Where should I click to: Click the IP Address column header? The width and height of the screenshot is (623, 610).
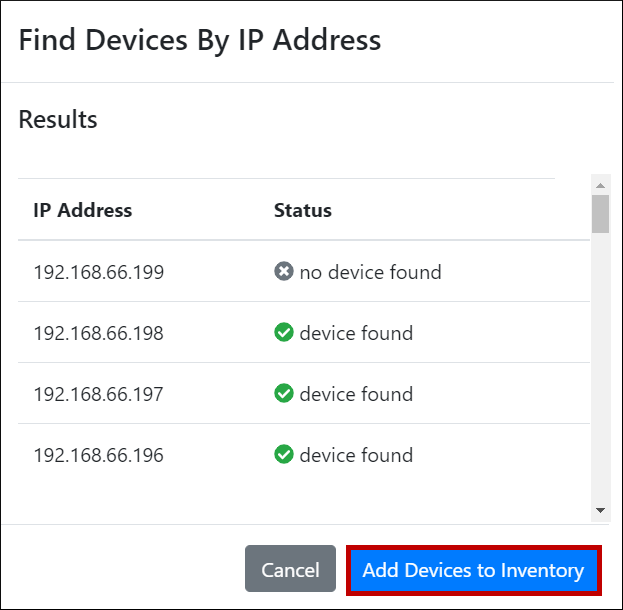click(83, 211)
